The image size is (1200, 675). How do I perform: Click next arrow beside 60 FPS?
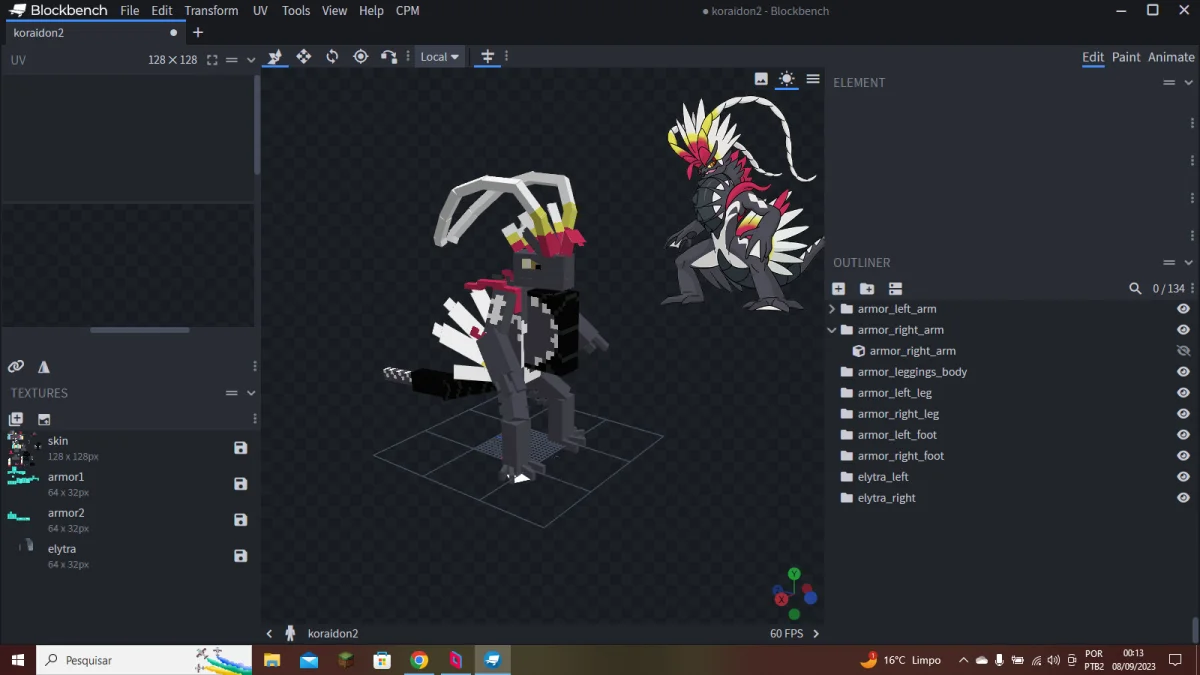tap(816, 634)
